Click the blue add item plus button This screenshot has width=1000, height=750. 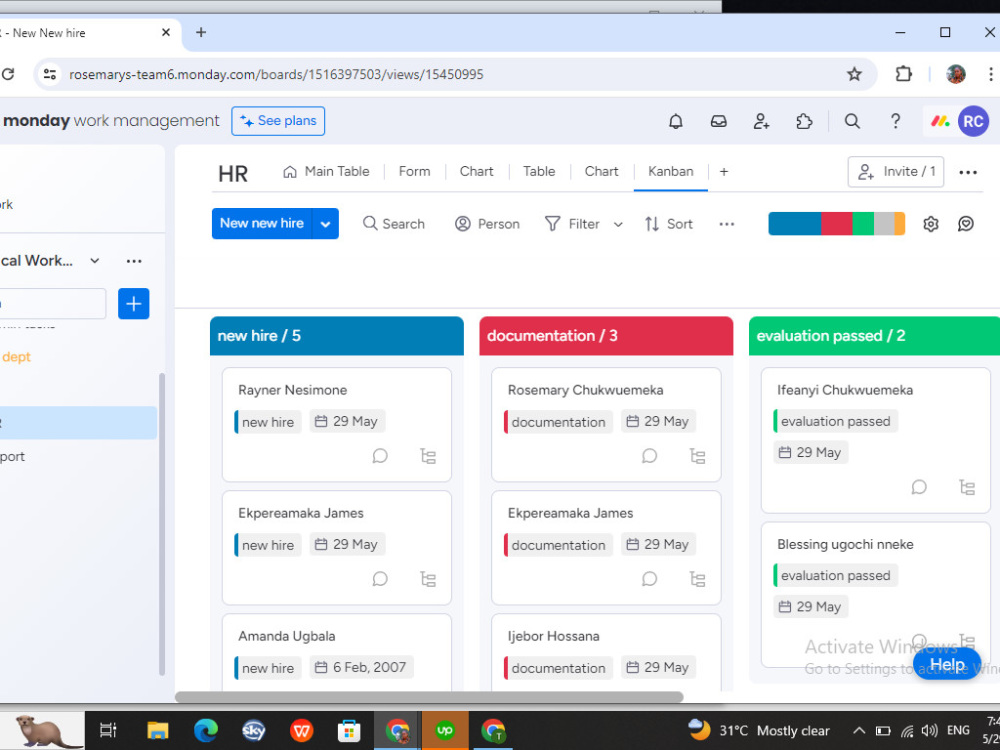point(134,304)
